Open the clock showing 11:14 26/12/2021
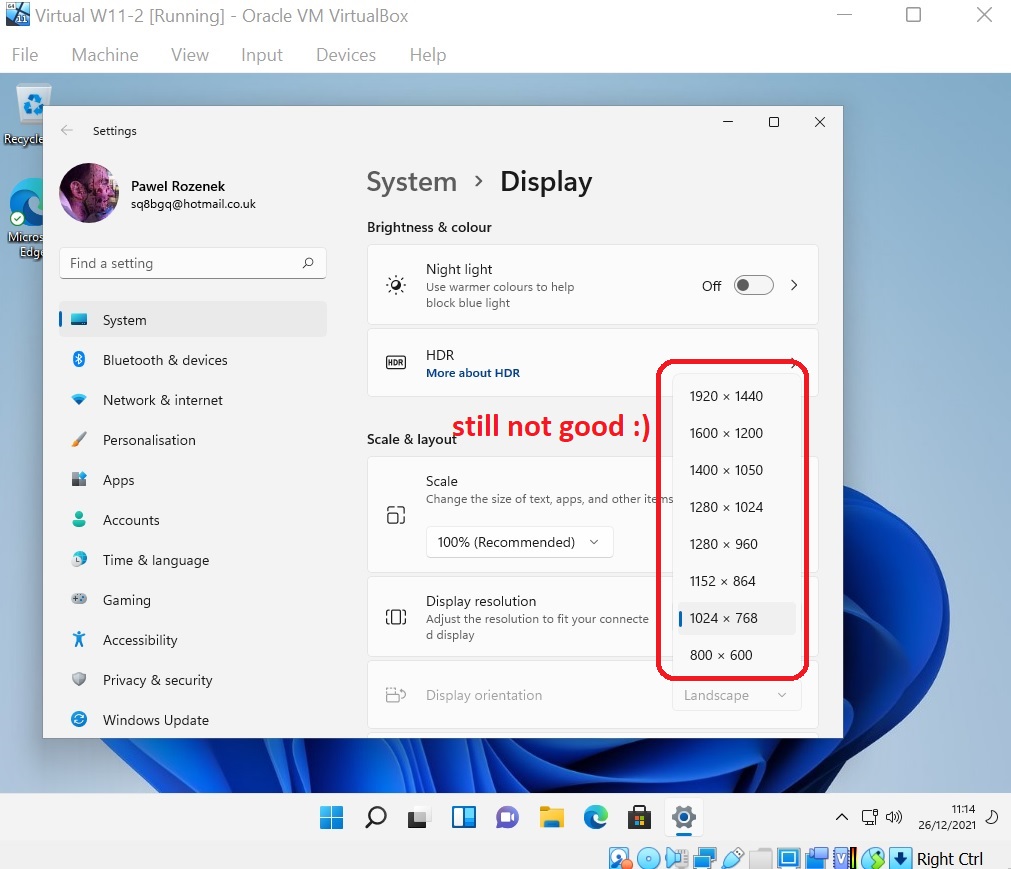Screen dimensions: 1011x869 [x=947, y=817]
